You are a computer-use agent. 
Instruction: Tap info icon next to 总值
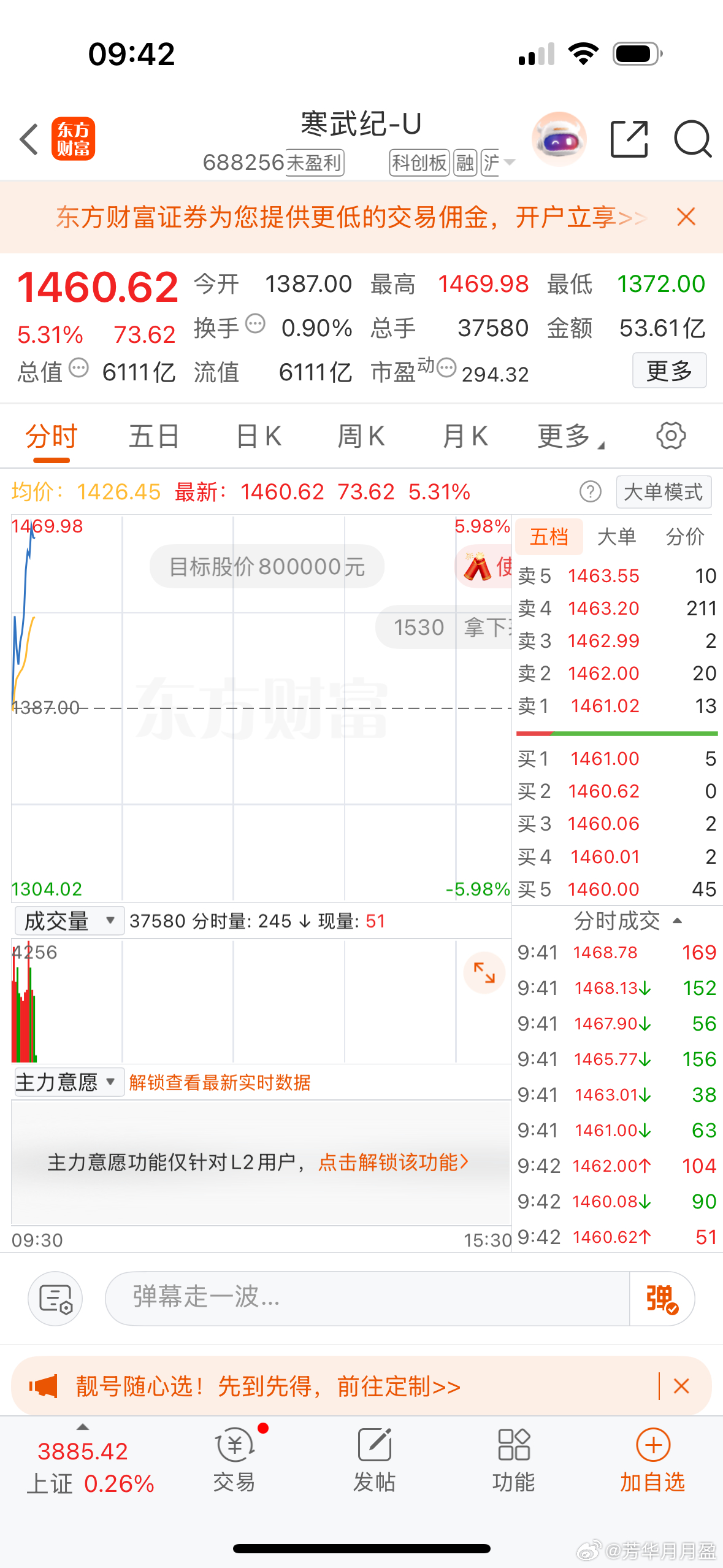(78, 367)
